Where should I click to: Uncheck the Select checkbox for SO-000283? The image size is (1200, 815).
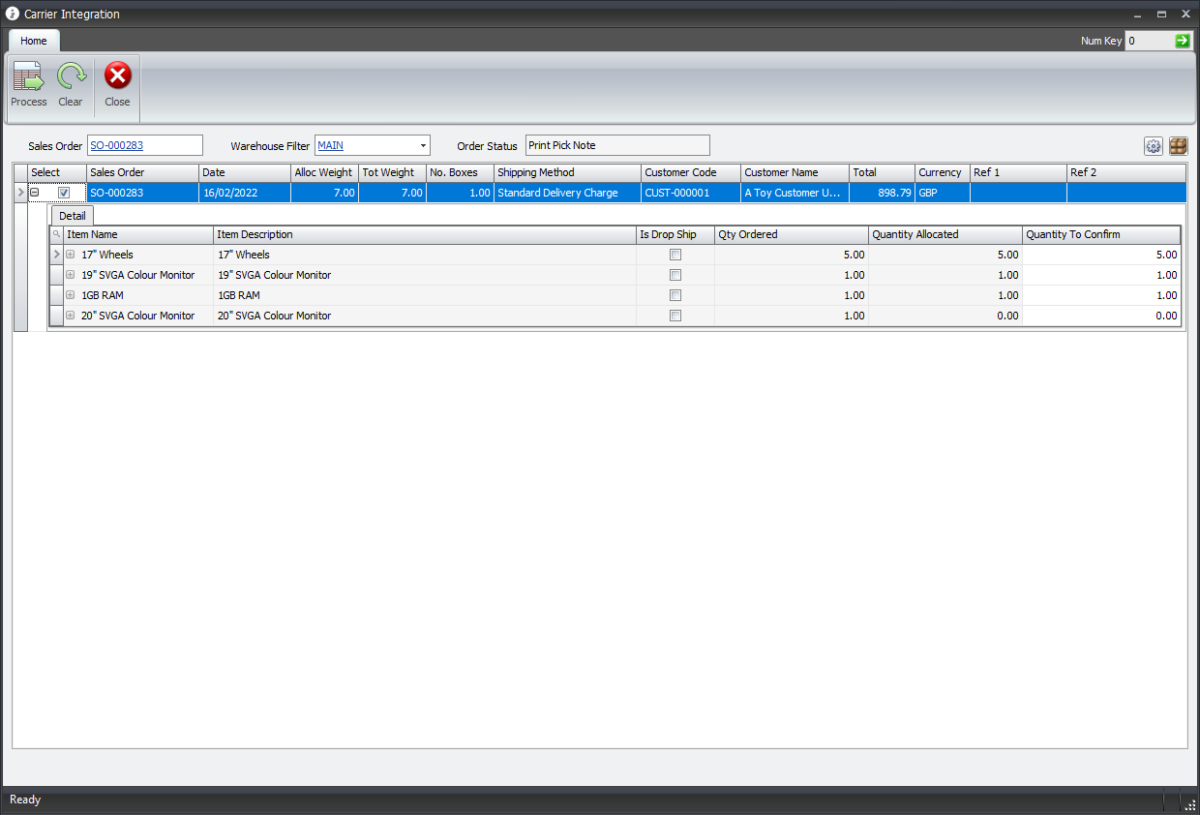pyautogui.click(x=64, y=192)
